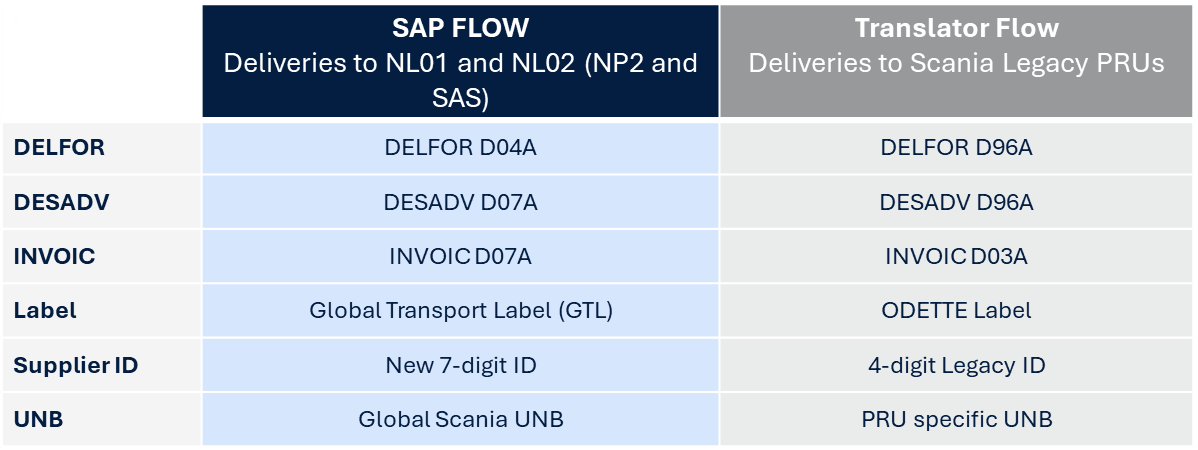Select the DELFOR D04A cell

click(460, 148)
